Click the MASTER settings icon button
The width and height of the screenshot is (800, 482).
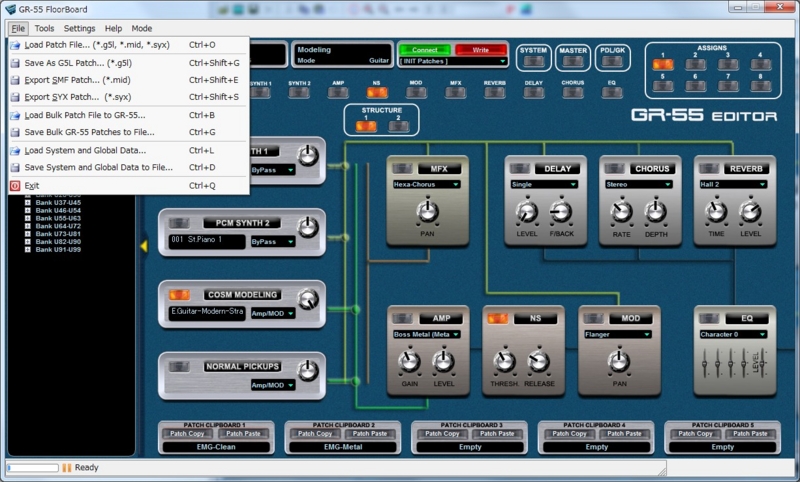[573, 63]
